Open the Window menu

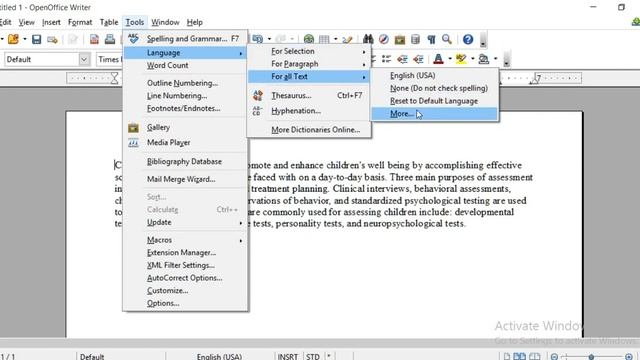point(165,22)
